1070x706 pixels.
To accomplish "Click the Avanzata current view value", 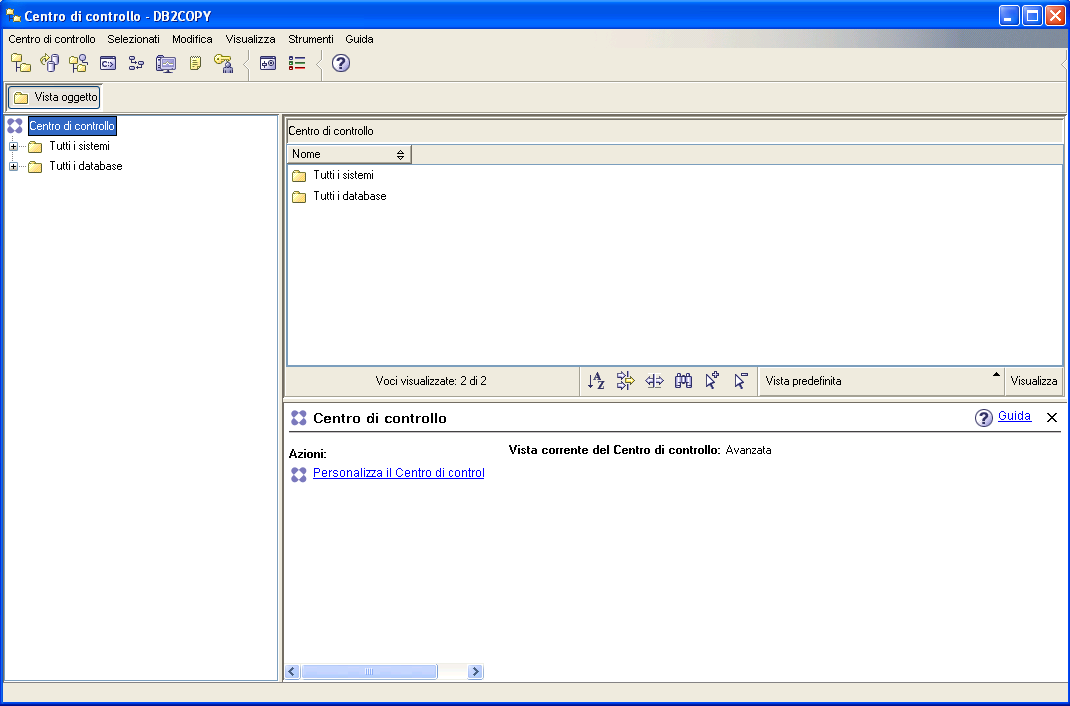I will click(749, 450).
